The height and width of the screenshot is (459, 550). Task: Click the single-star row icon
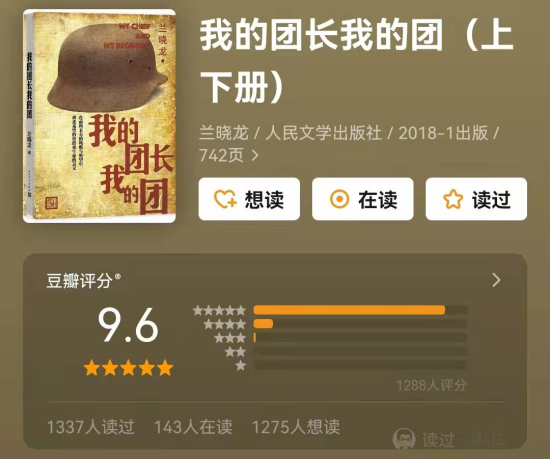pyautogui.click(x=241, y=366)
